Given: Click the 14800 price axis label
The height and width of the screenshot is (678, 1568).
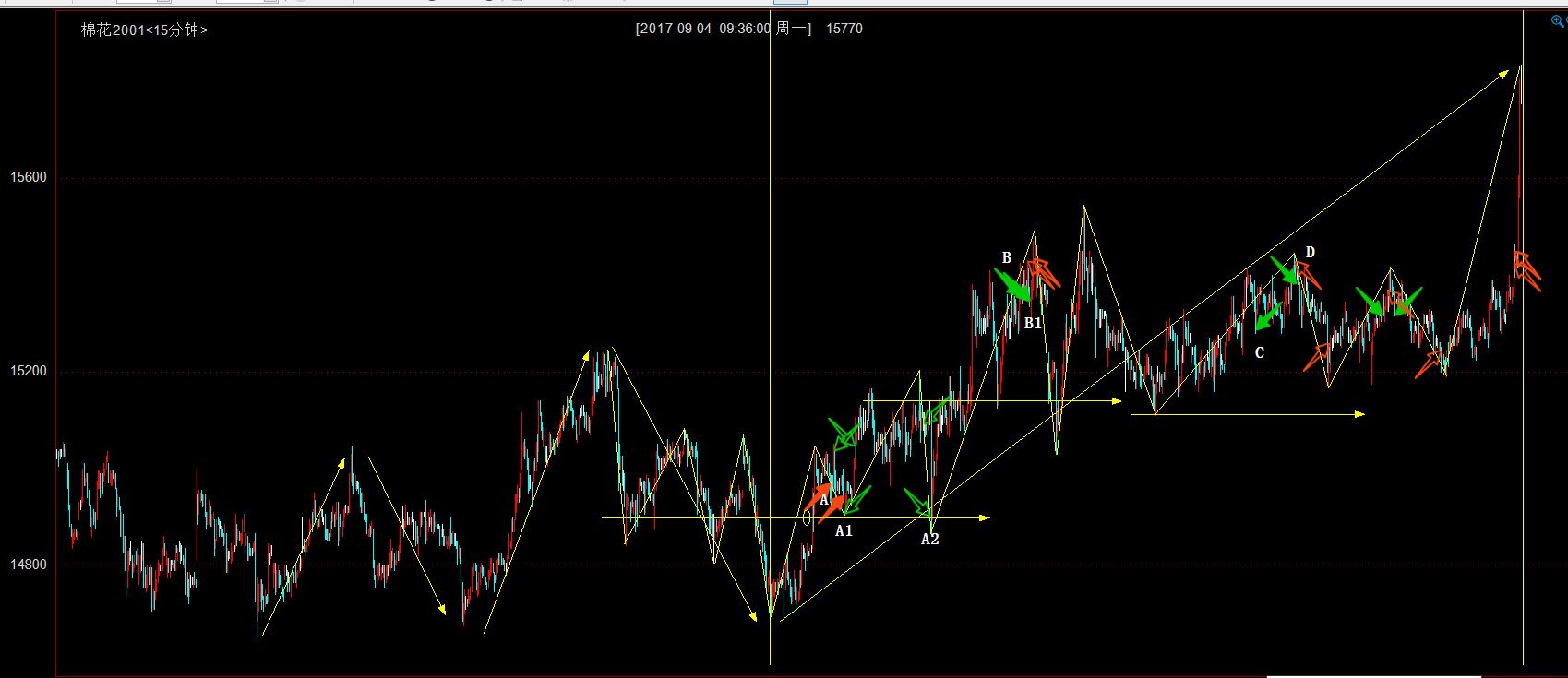Looking at the screenshot, I should click(29, 565).
